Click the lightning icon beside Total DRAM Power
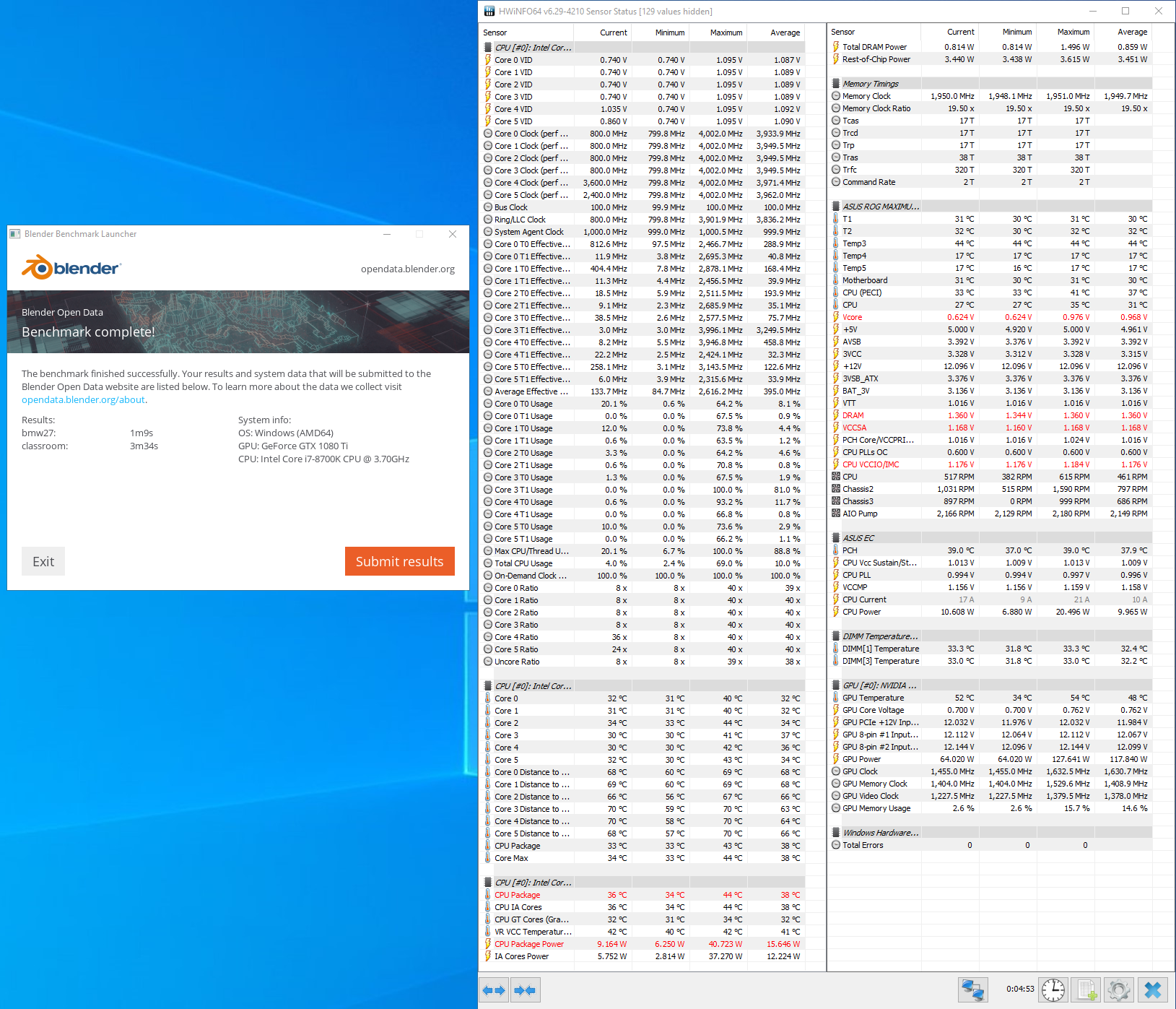Viewport: 1176px width, 1009px height. coord(836,47)
